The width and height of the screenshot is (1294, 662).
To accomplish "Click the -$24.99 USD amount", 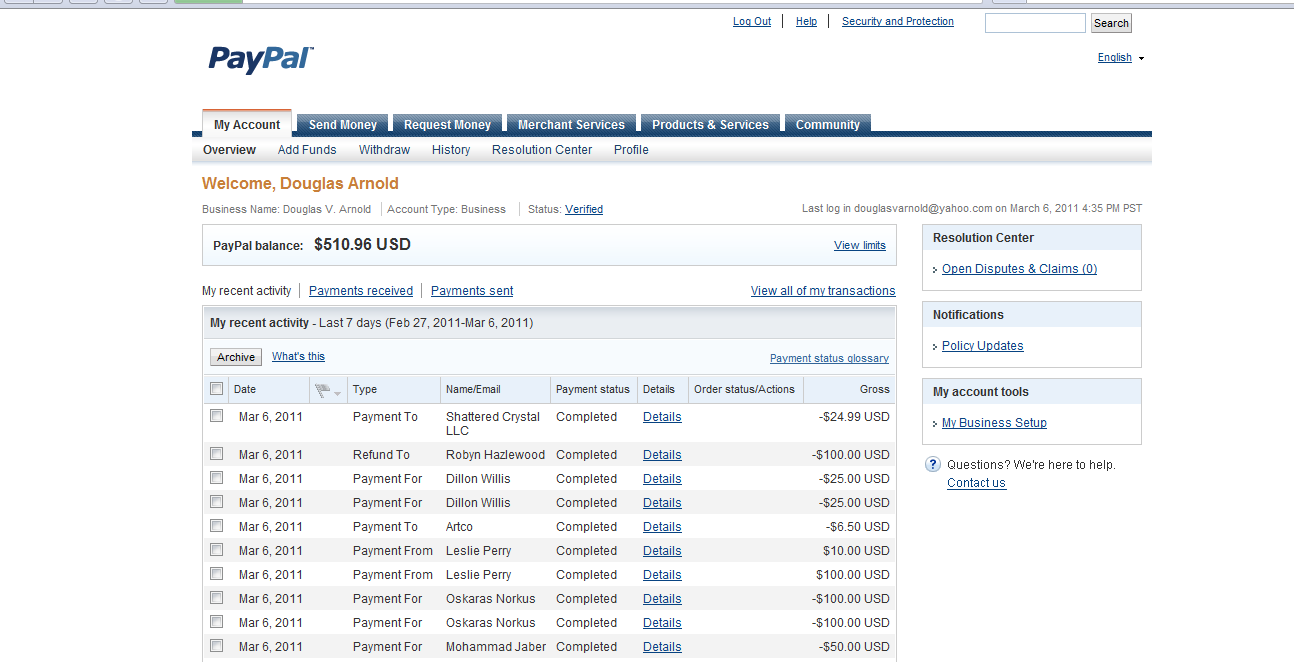I will pyautogui.click(x=853, y=417).
